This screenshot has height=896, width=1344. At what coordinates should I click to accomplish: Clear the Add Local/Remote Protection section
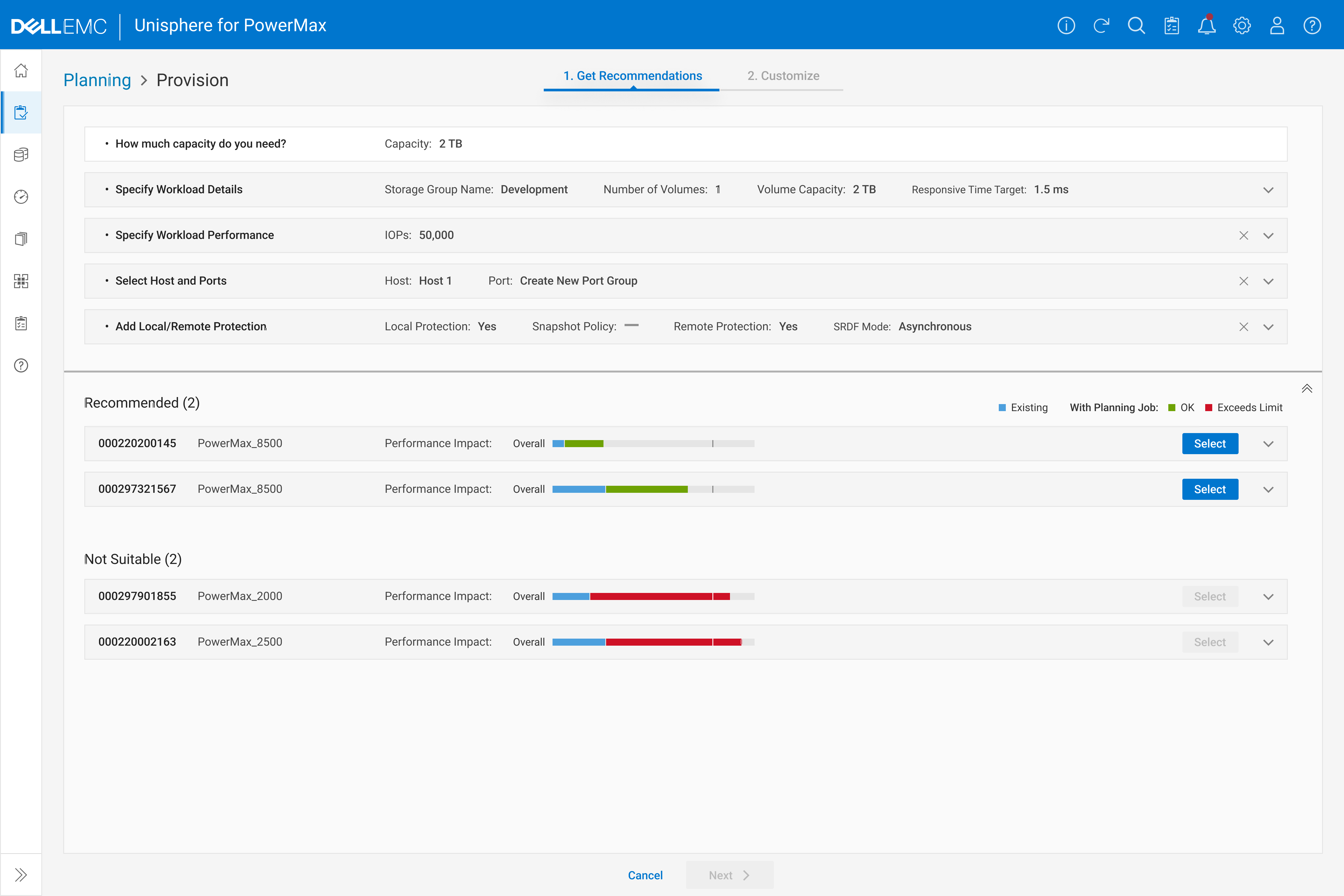tap(1244, 327)
